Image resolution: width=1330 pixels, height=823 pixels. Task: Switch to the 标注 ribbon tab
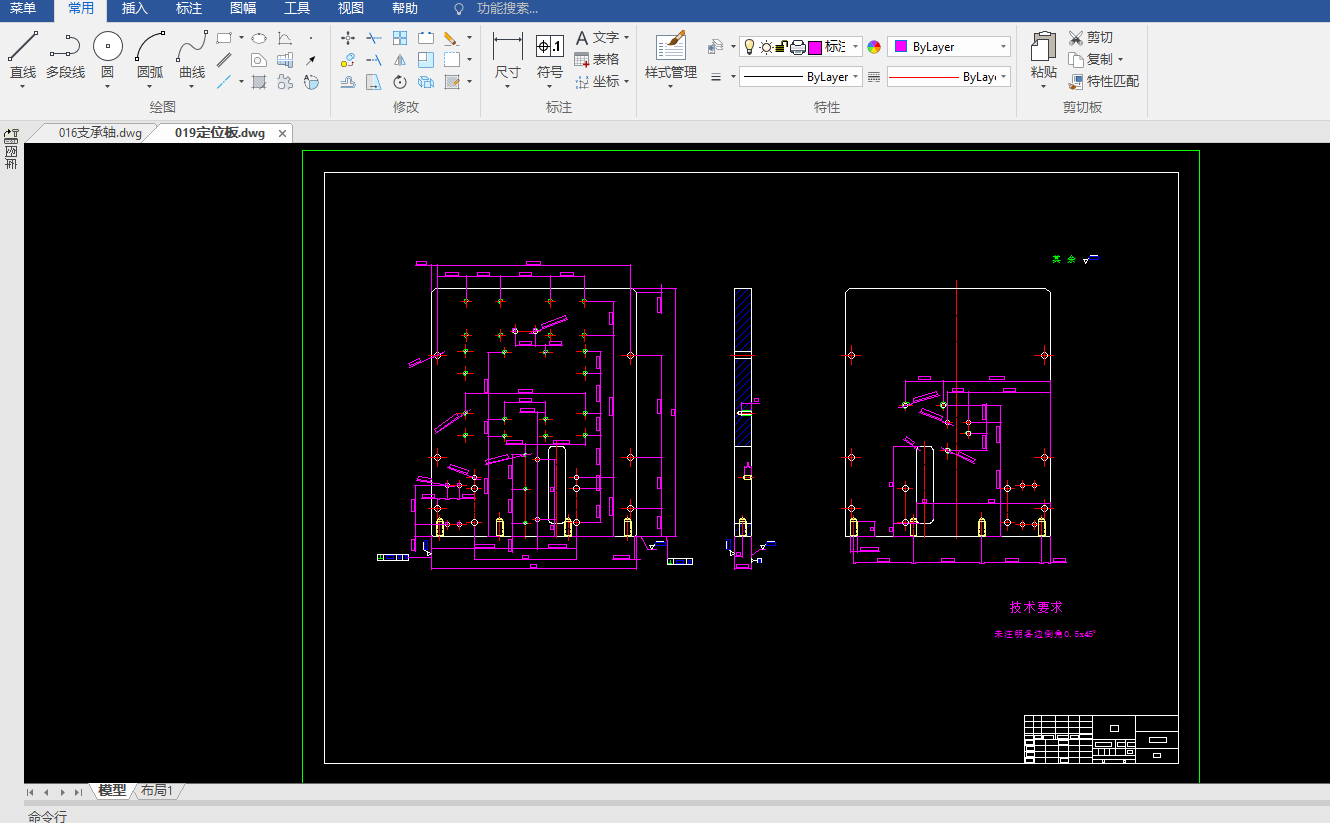pos(188,9)
